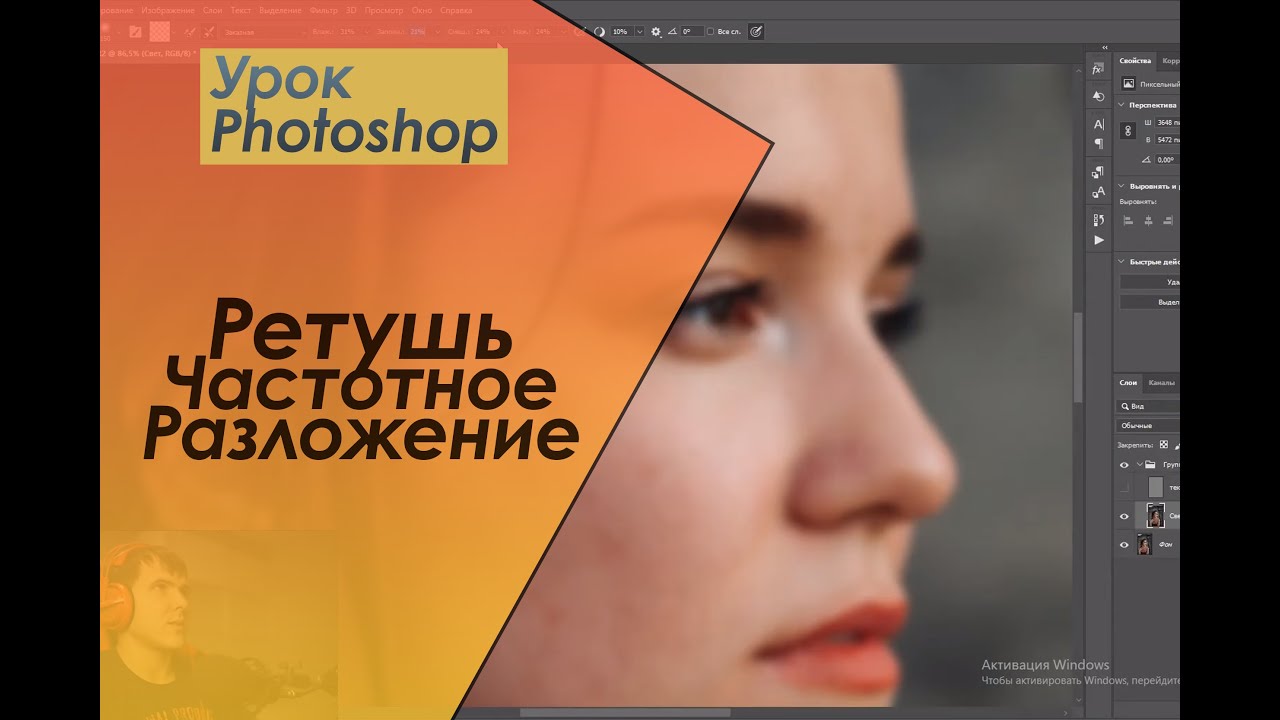Toggle lock transparent pixels in Layers
The width and height of the screenshot is (1280, 720).
pos(1164,445)
